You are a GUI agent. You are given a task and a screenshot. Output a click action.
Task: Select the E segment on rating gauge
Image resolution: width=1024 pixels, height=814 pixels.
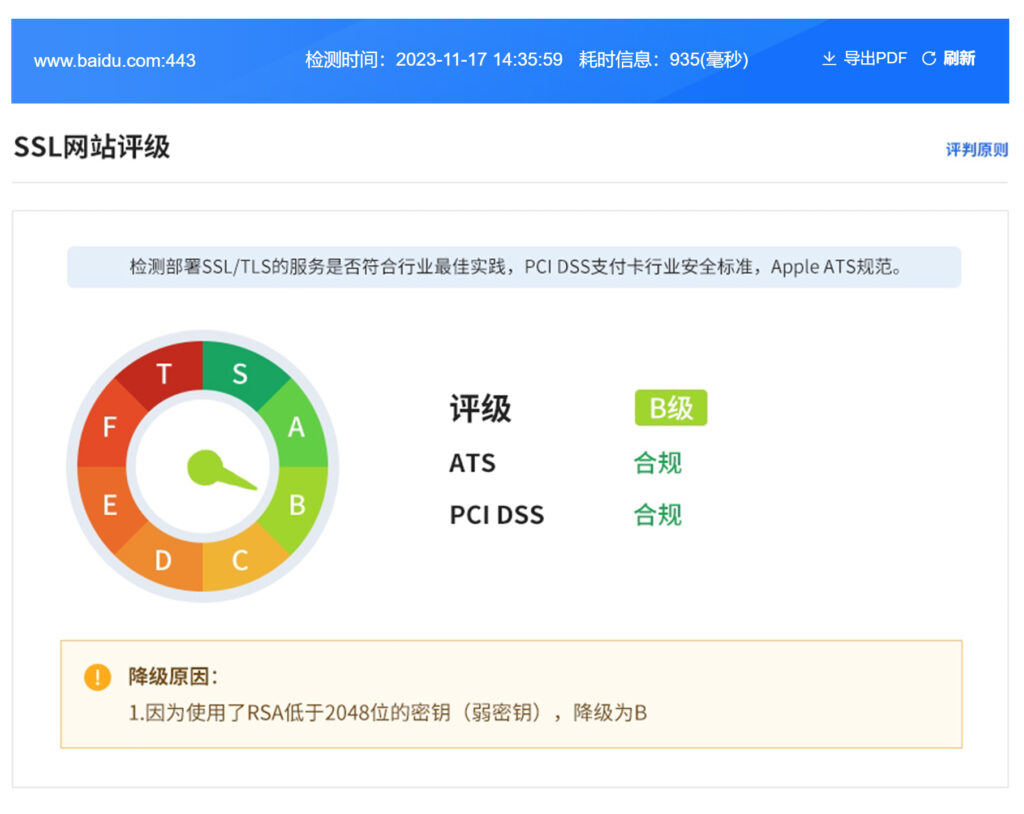[109, 505]
